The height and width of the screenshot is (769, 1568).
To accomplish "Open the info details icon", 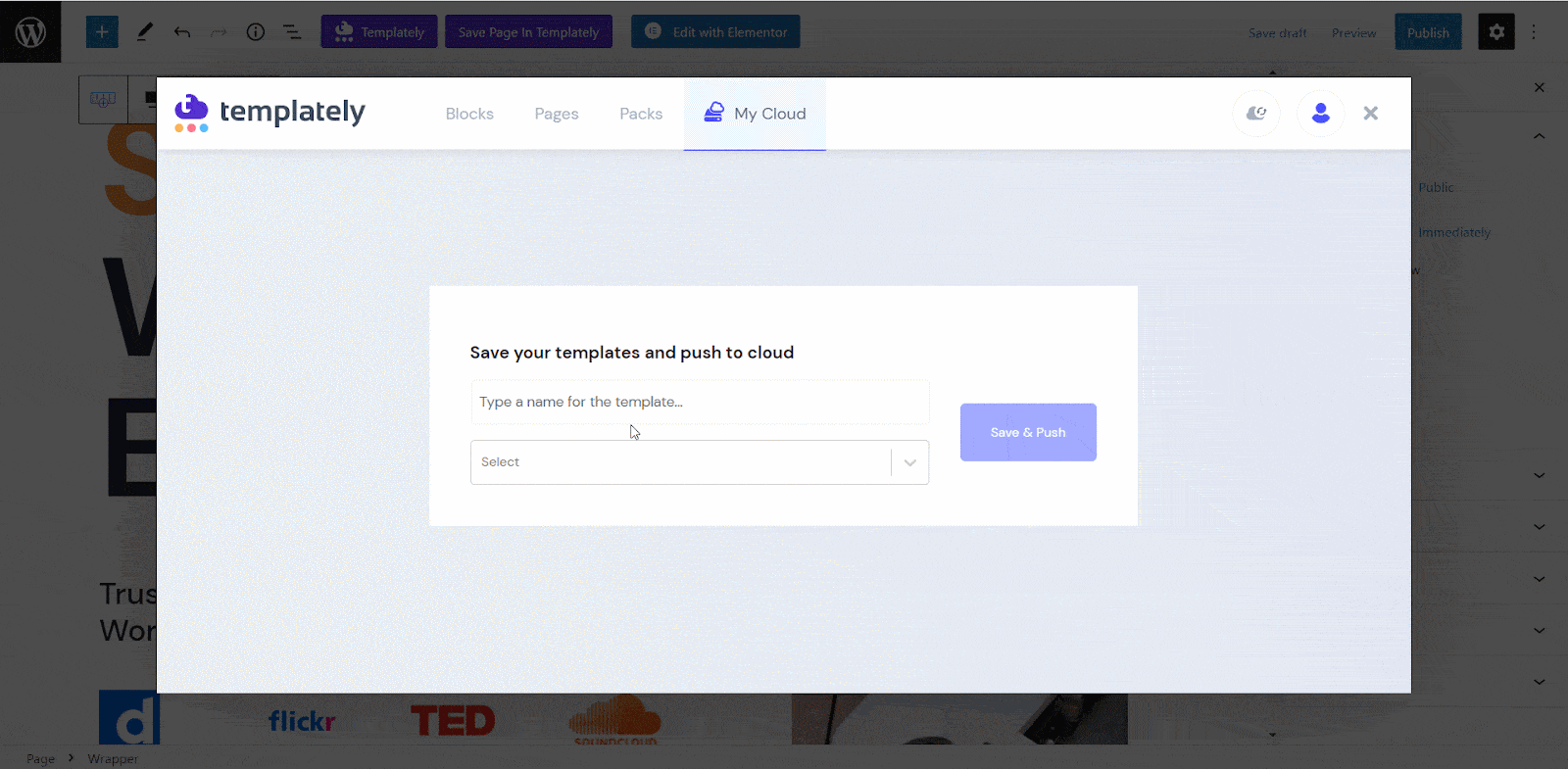I will pyautogui.click(x=256, y=32).
